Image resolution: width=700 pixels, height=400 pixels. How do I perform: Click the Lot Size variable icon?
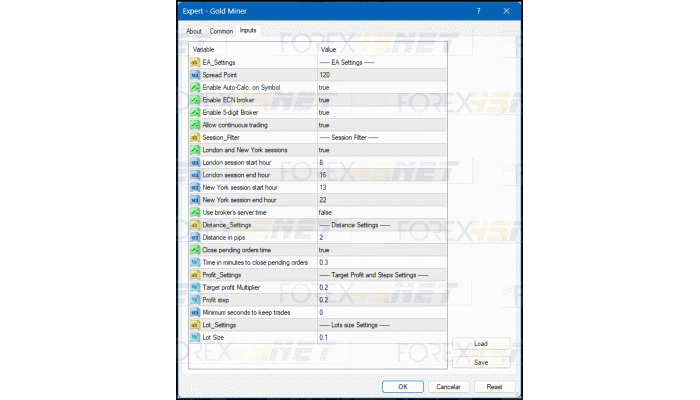(x=194, y=337)
